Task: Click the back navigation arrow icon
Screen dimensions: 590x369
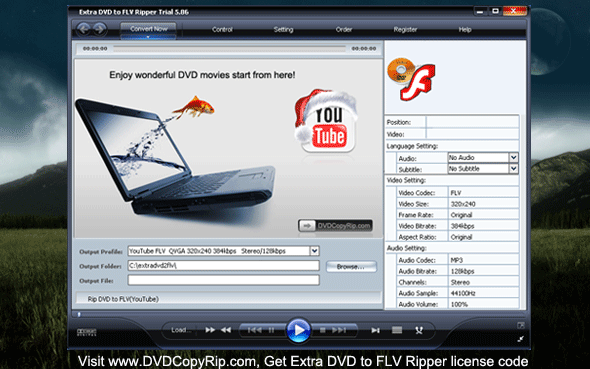Action: (84, 29)
